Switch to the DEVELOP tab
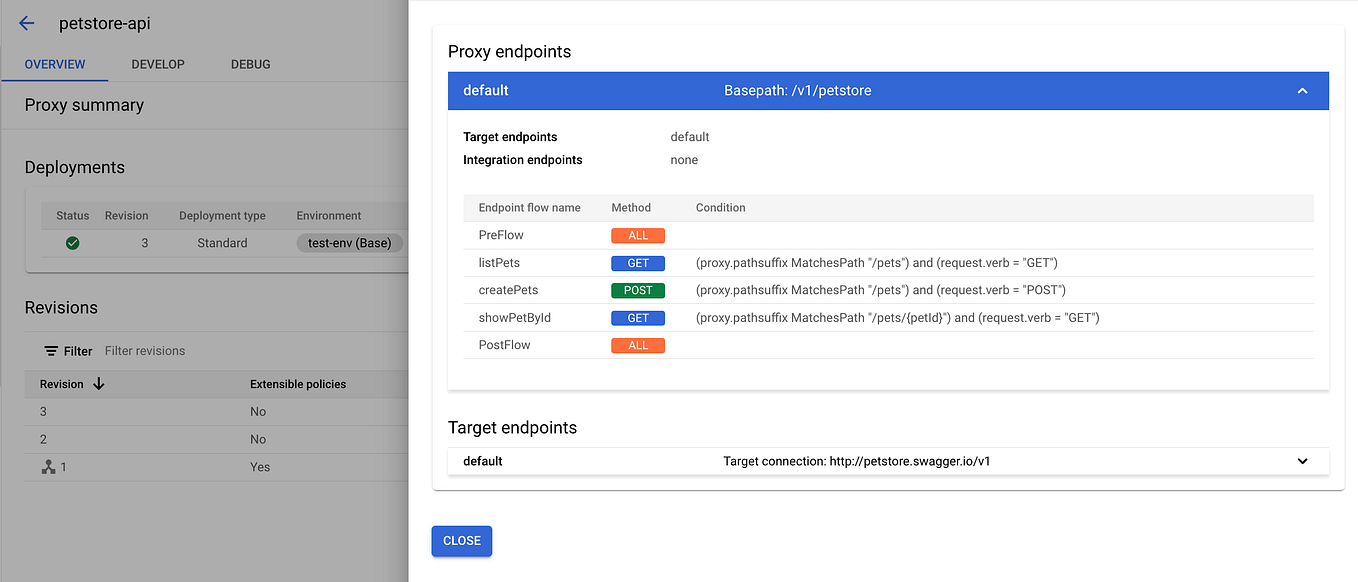 pos(157,64)
